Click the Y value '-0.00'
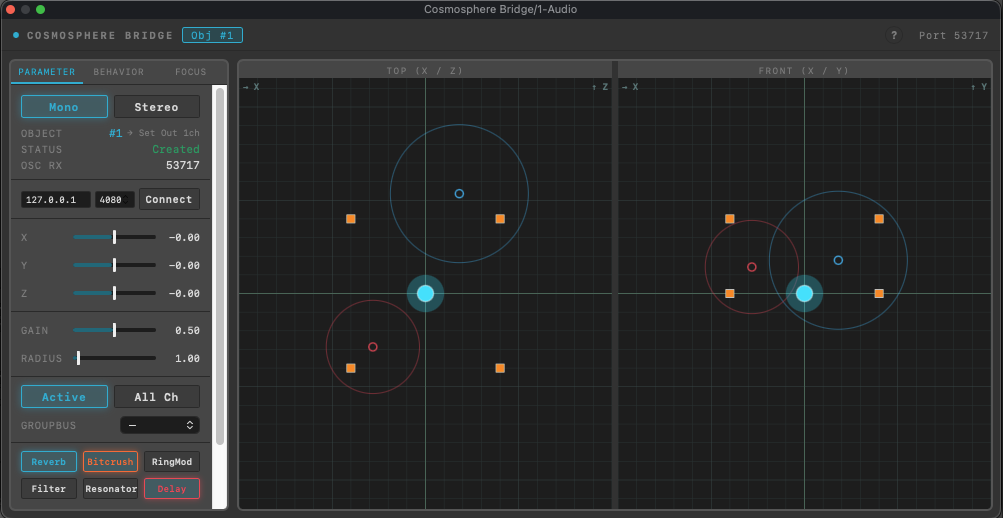The image size is (1003, 518). click(184, 265)
